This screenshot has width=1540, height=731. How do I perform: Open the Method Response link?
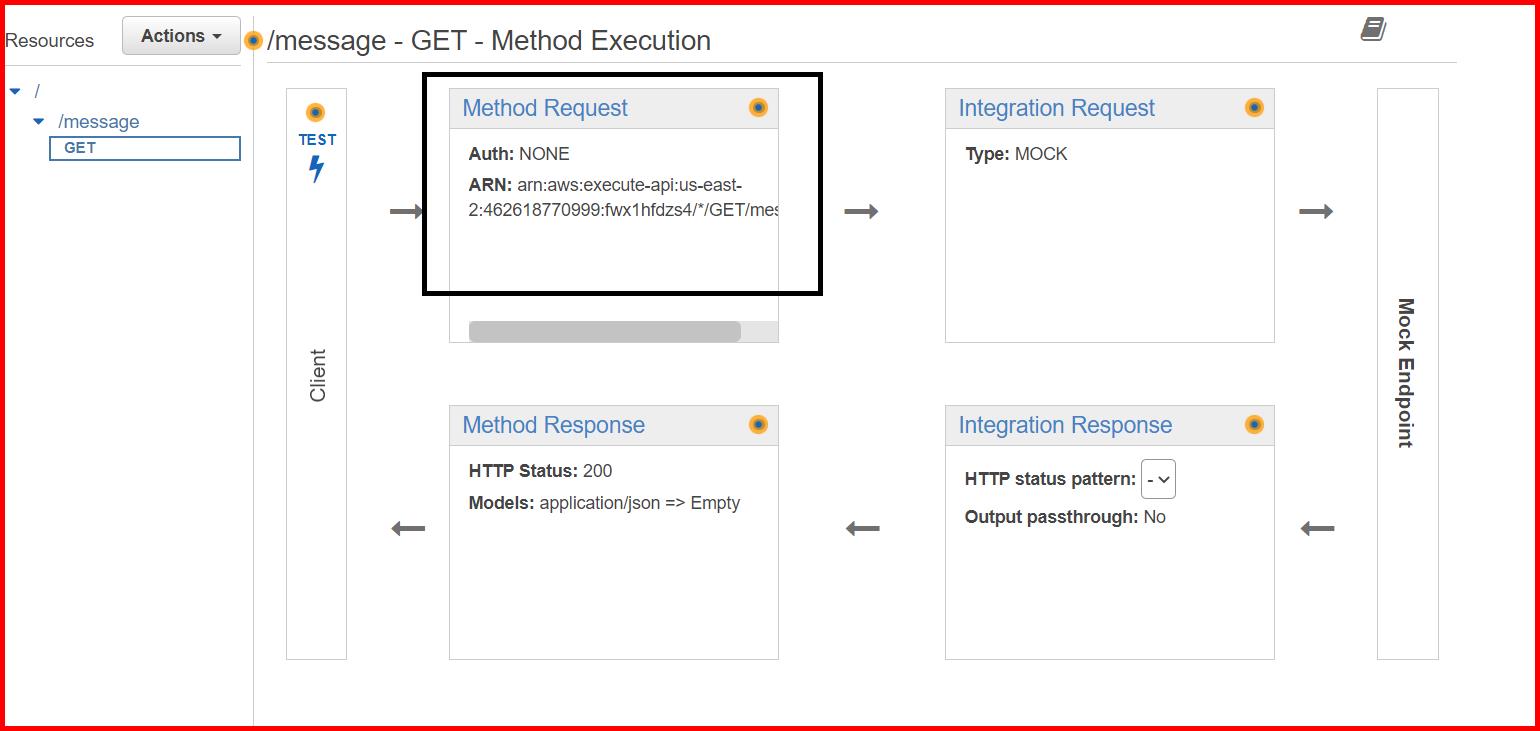(553, 425)
